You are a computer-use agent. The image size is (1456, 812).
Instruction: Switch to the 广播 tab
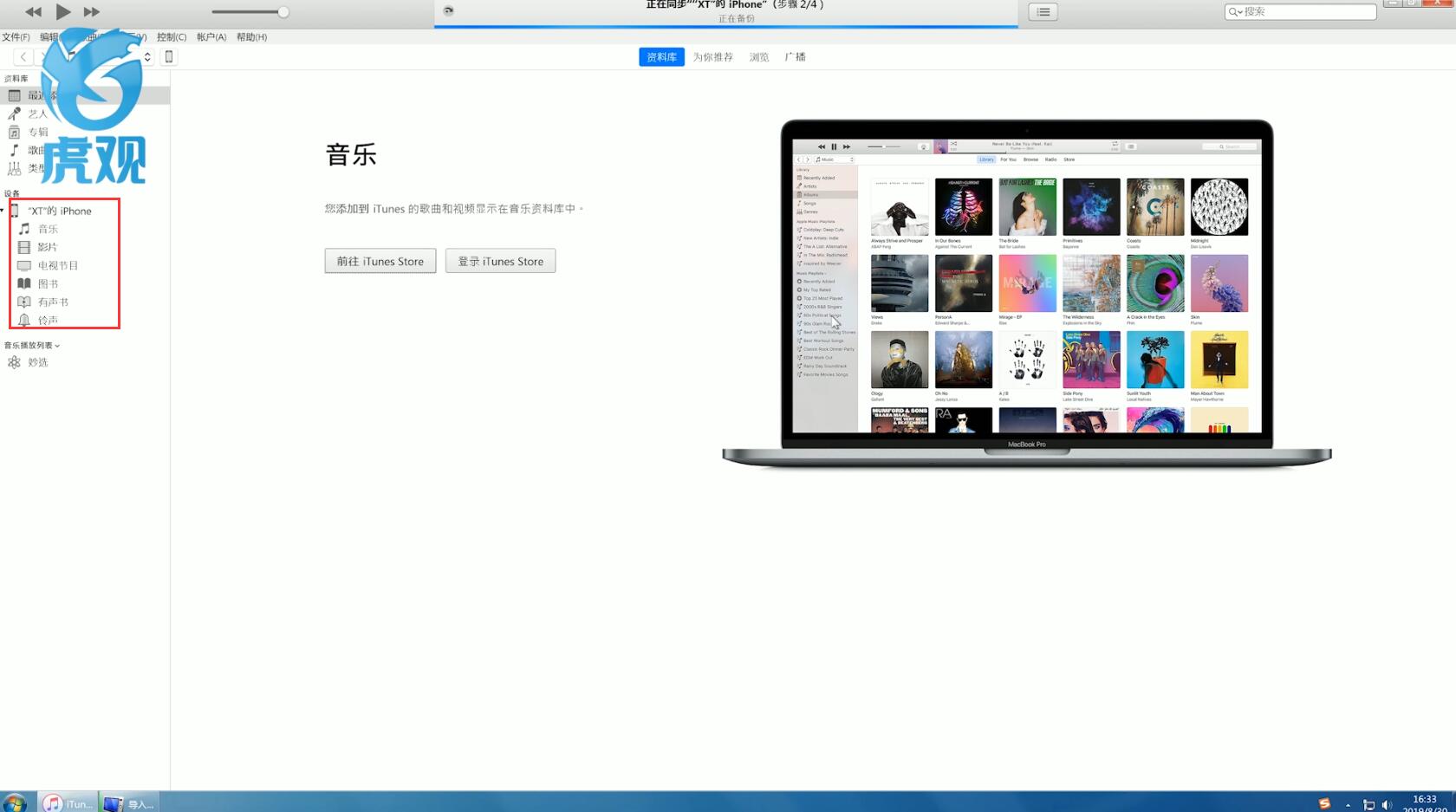pyautogui.click(x=795, y=57)
